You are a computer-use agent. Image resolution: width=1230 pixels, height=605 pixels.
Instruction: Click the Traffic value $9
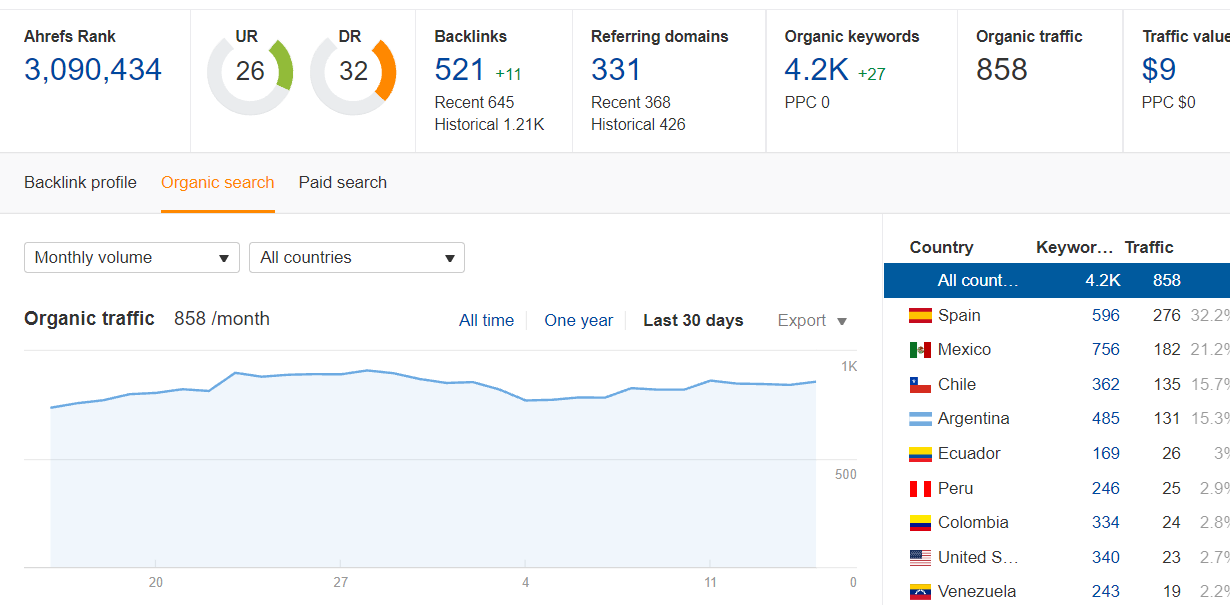click(1159, 70)
